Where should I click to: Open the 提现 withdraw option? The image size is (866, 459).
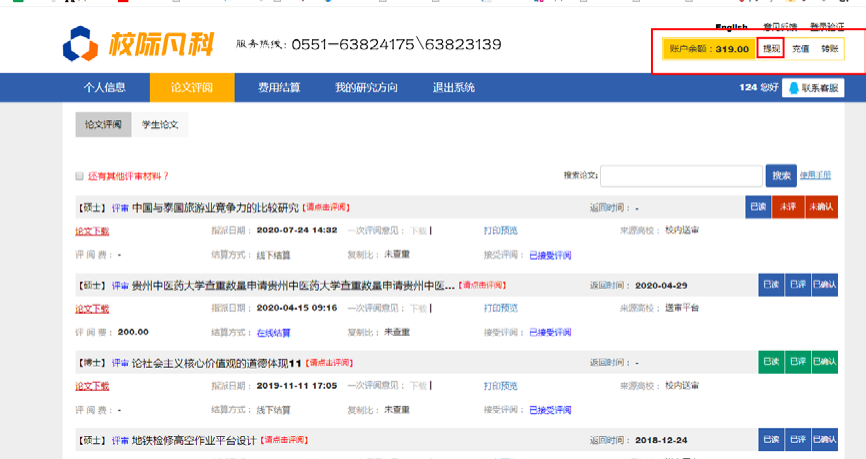click(770, 49)
